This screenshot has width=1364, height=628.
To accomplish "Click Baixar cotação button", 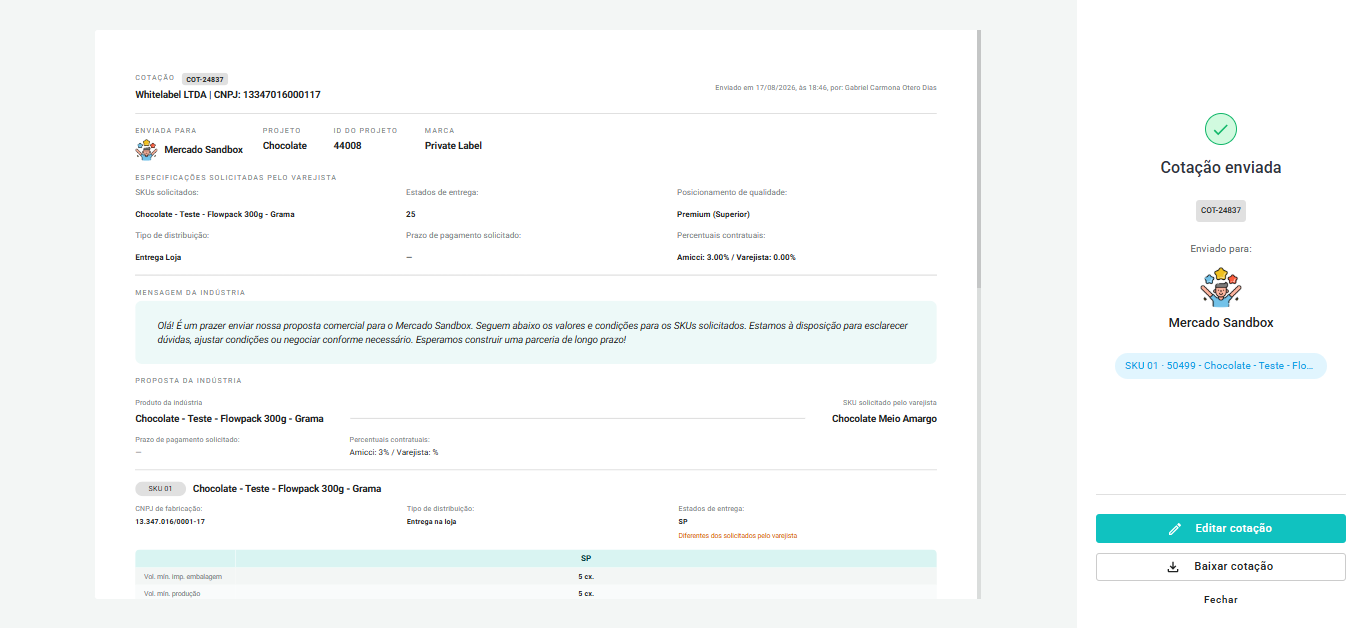I will (x=1221, y=567).
